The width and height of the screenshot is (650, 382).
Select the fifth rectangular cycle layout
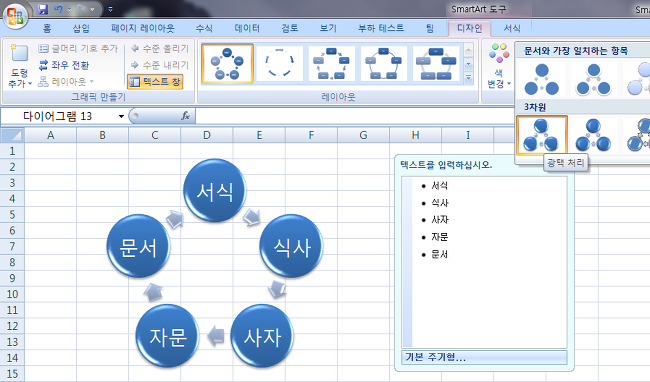(x=436, y=64)
